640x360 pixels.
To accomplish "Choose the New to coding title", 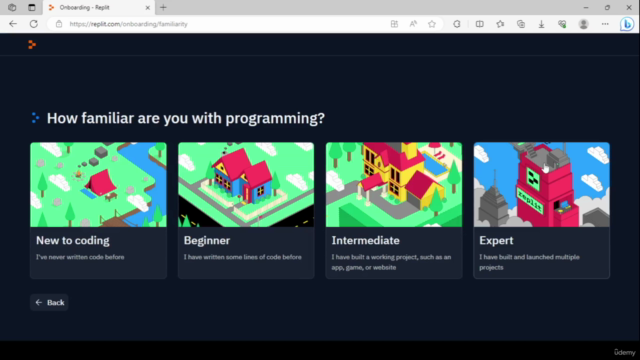I will click(x=73, y=240).
